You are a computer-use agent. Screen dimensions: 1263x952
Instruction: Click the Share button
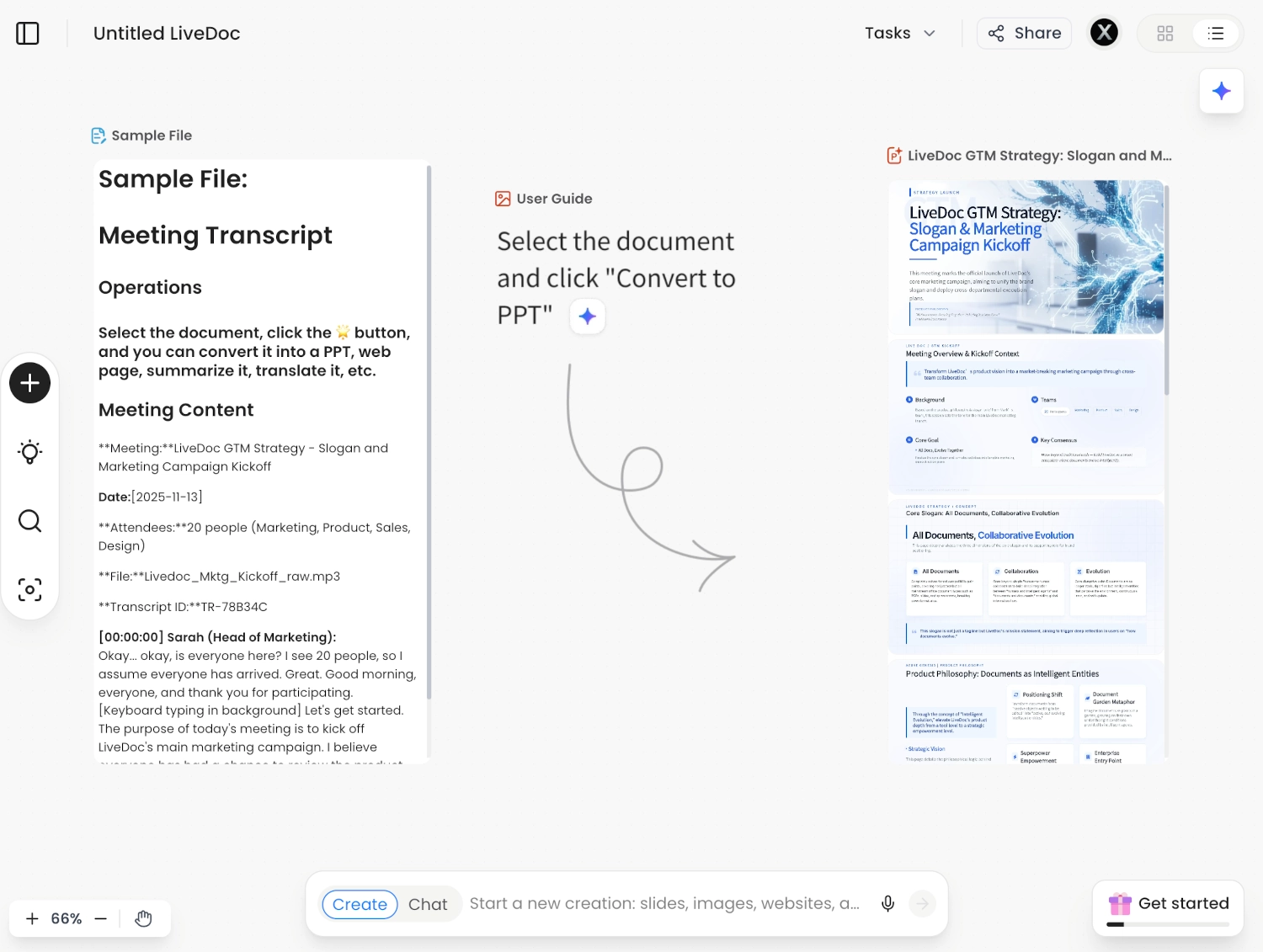coord(1024,33)
